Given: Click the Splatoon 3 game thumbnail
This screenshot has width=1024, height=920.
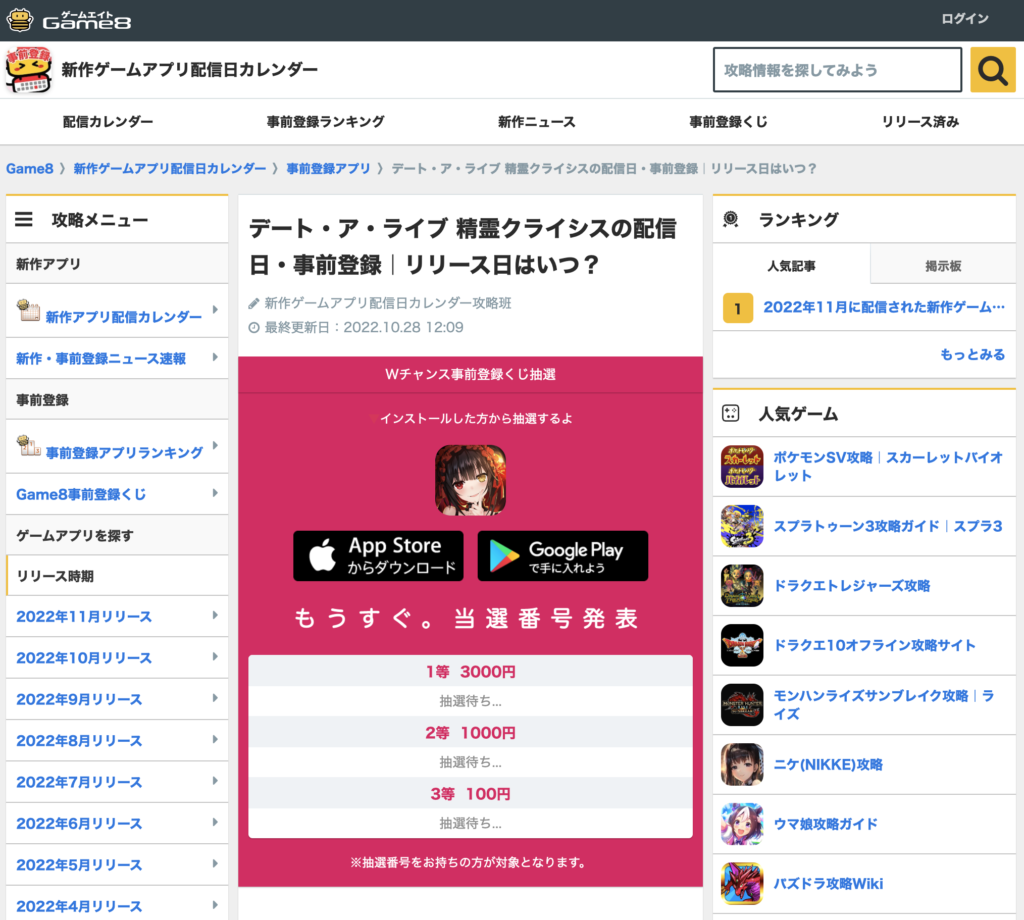Looking at the screenshot, I should [x=742, y=526].
